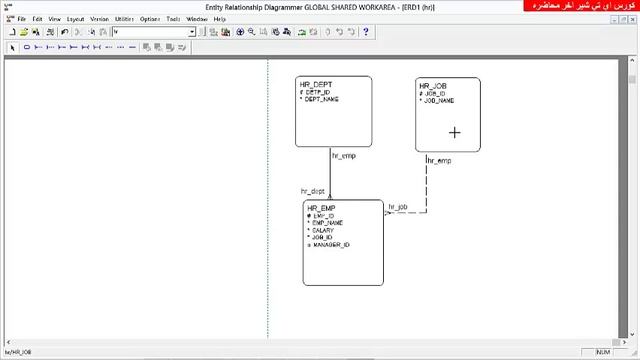The width and height of the screenshot is (640, 360).
Task: Click the MANAGER_ID attribute in HR_EMP
Action: (x=331, y=245)
